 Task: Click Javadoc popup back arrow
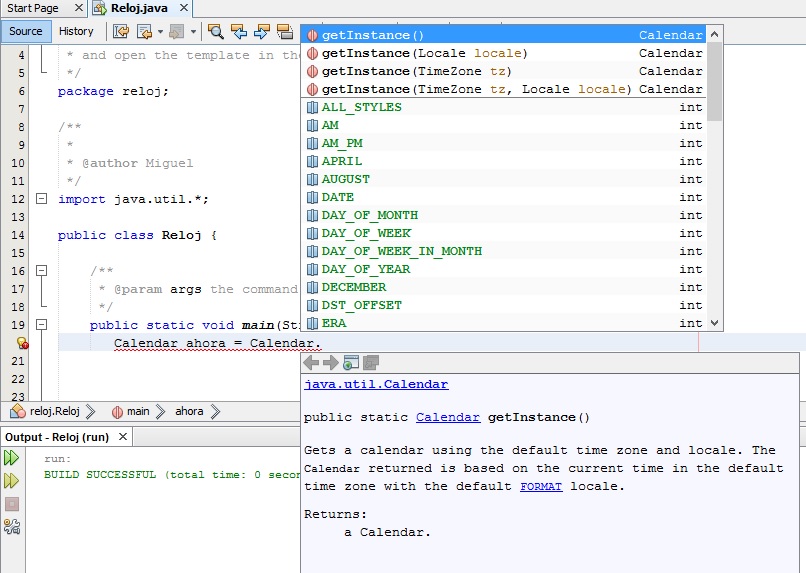[312, 362]
